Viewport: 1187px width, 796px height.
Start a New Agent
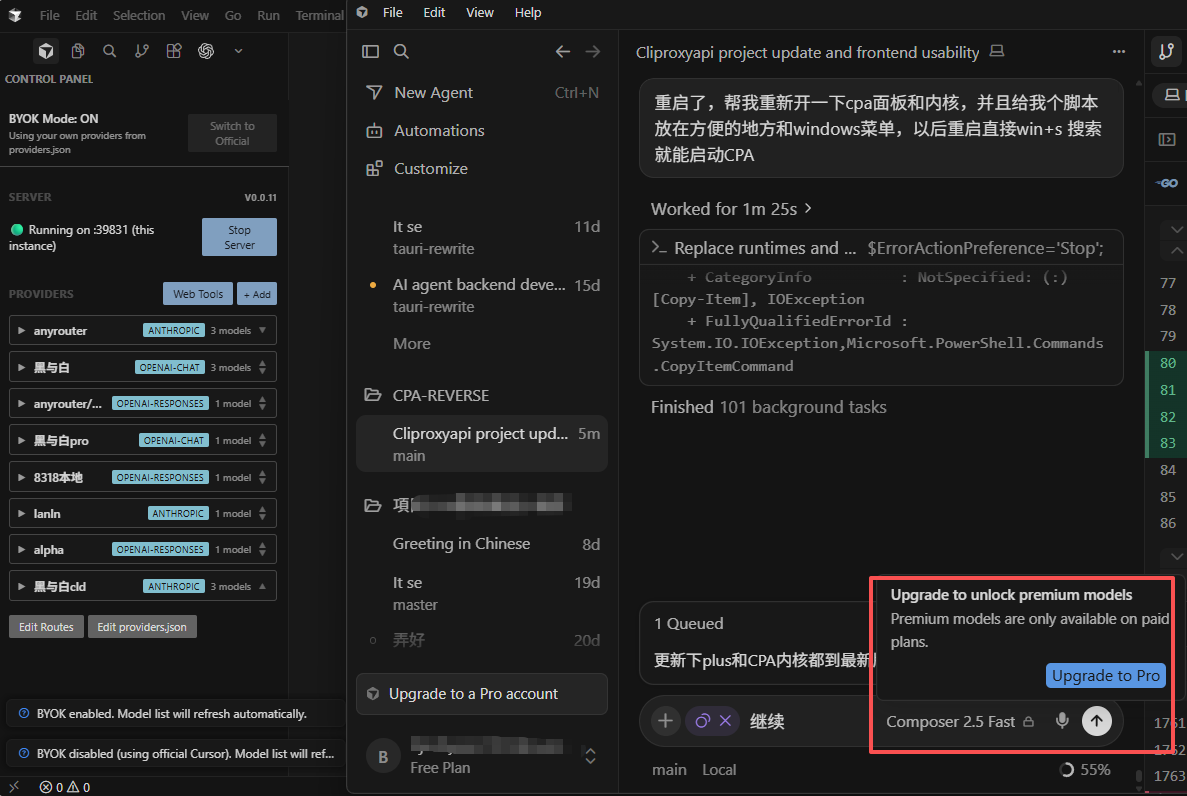481,92
